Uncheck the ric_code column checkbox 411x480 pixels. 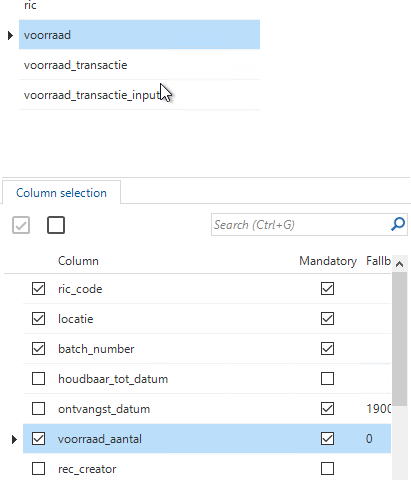coord(39,289)
